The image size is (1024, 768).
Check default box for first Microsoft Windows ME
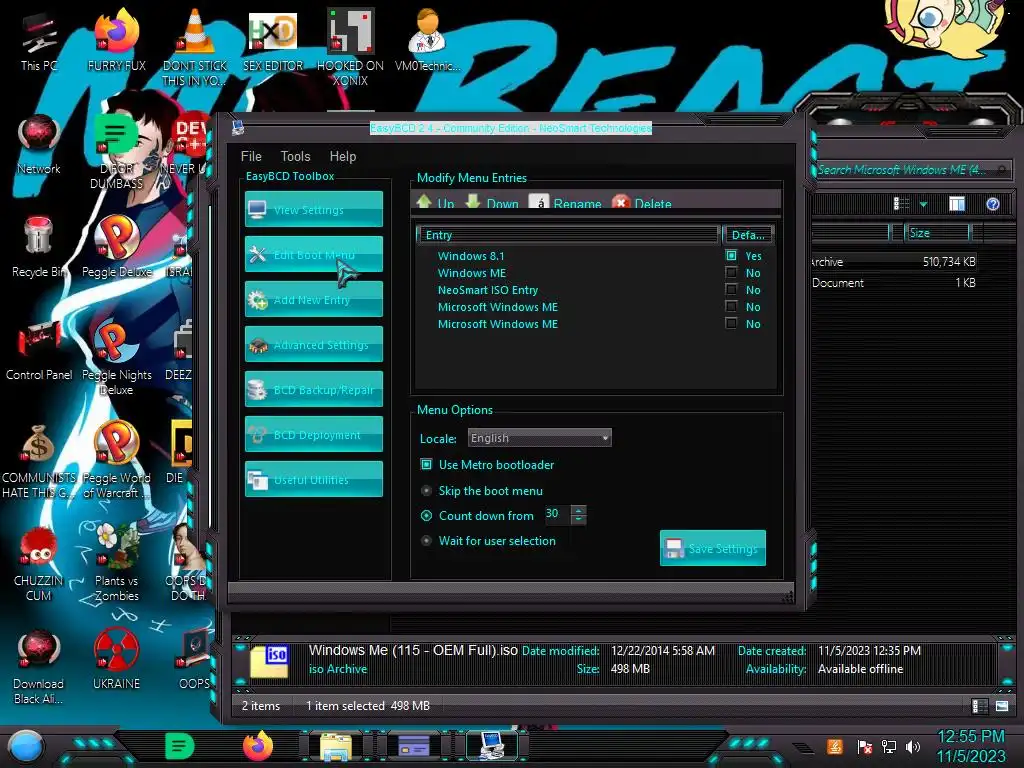(731, 306)
